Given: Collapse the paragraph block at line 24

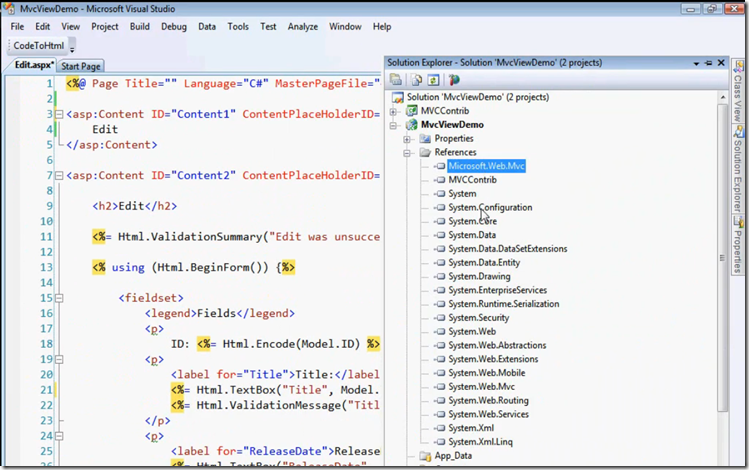Looking at the screenshot, I should [x=59, y=436].
